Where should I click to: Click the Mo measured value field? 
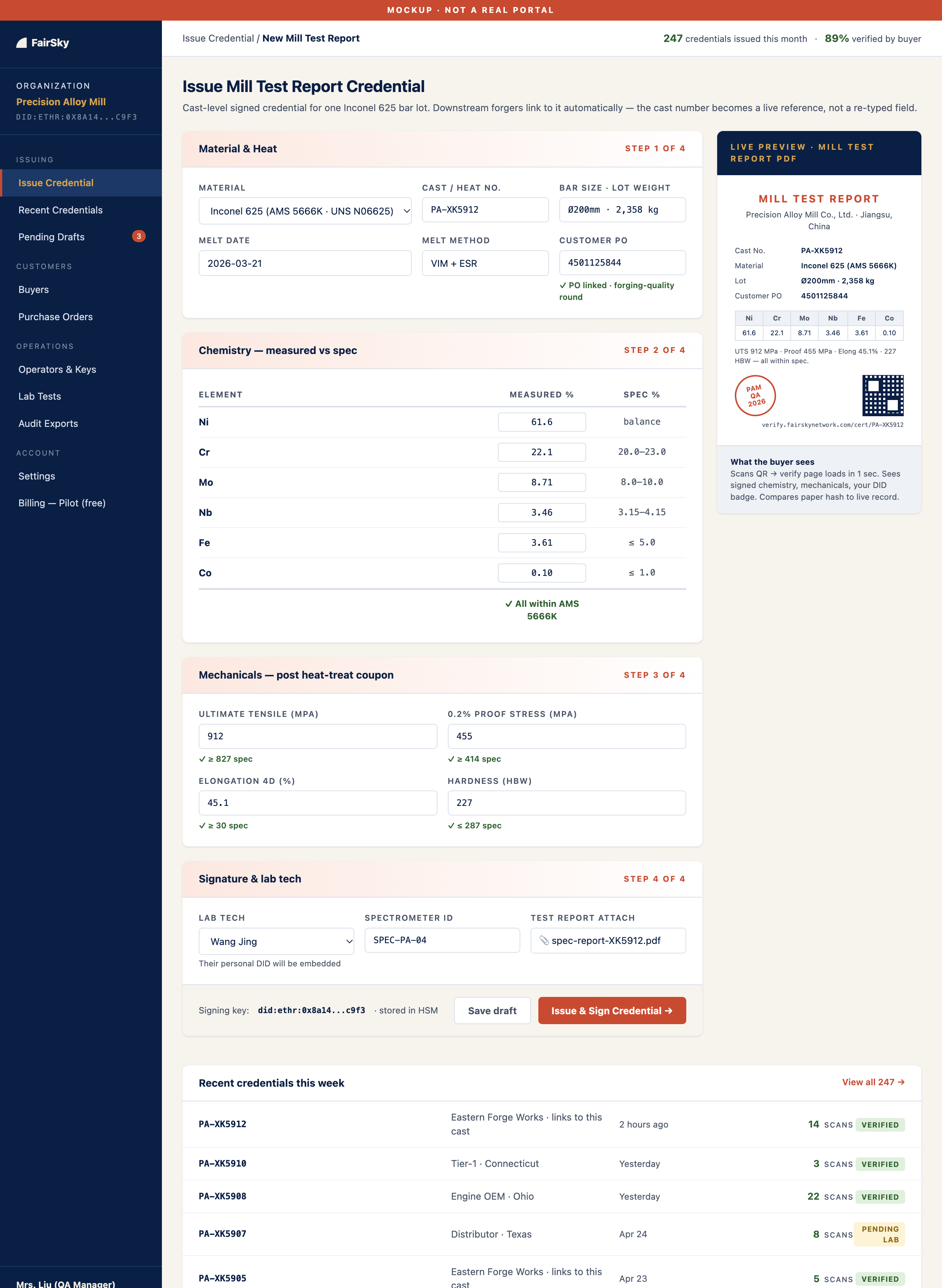tap(542, 482)
